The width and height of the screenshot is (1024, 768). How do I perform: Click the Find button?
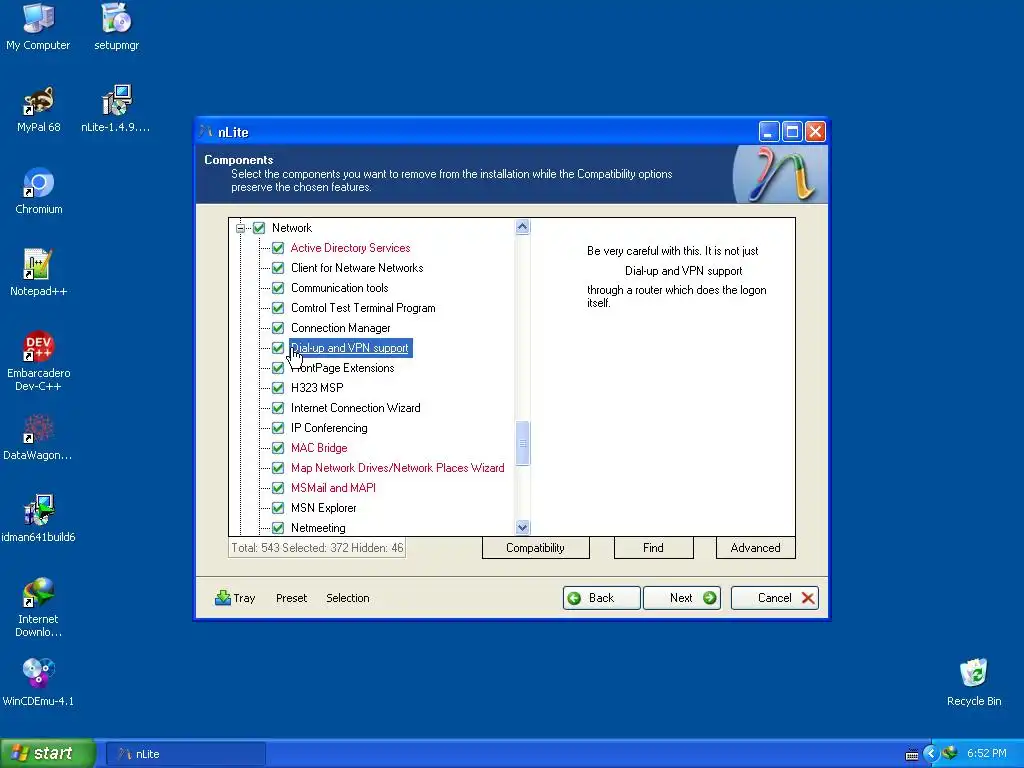(653, 548)
